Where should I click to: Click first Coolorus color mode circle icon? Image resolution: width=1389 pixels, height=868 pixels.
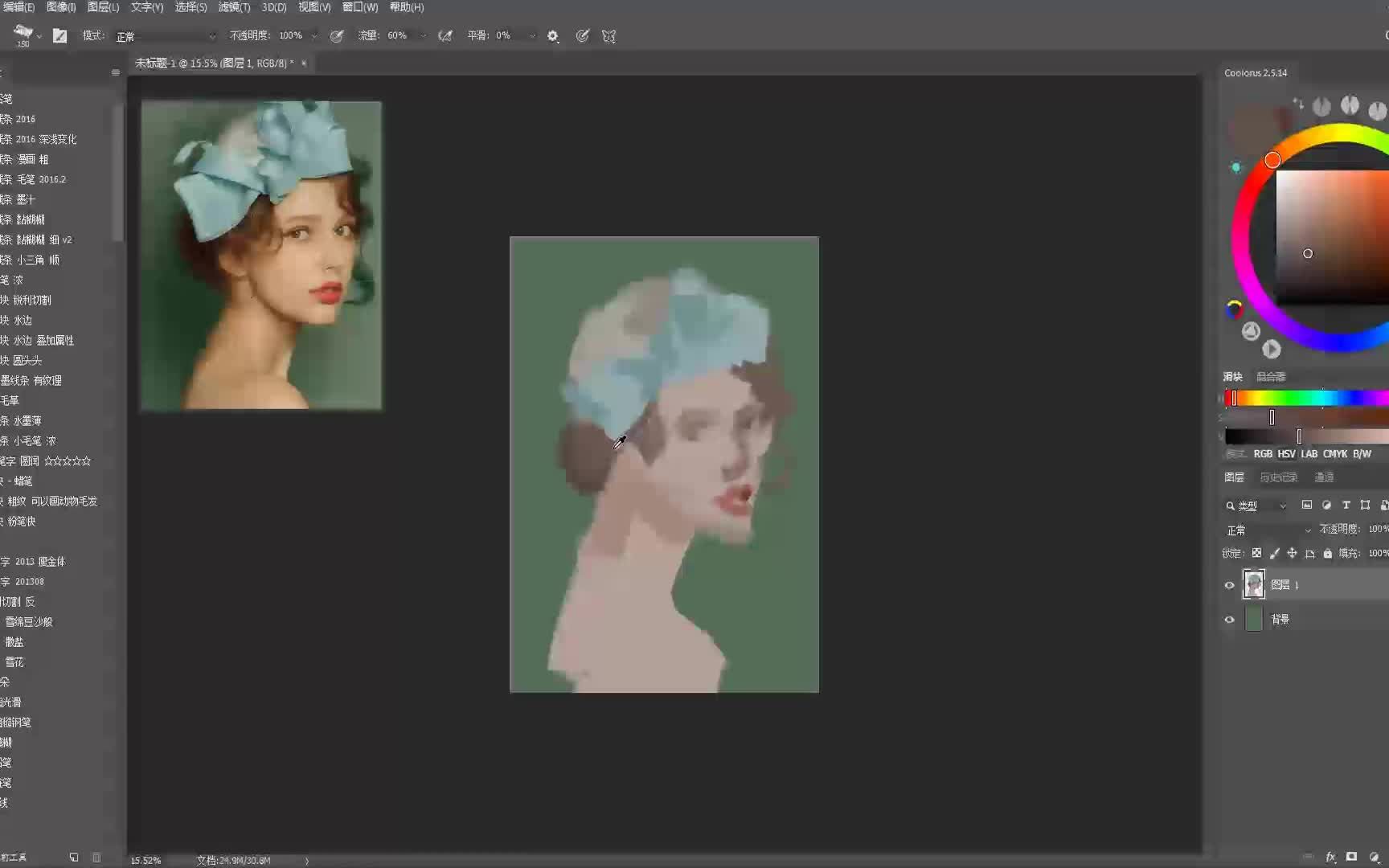(x=1321, y=106)
